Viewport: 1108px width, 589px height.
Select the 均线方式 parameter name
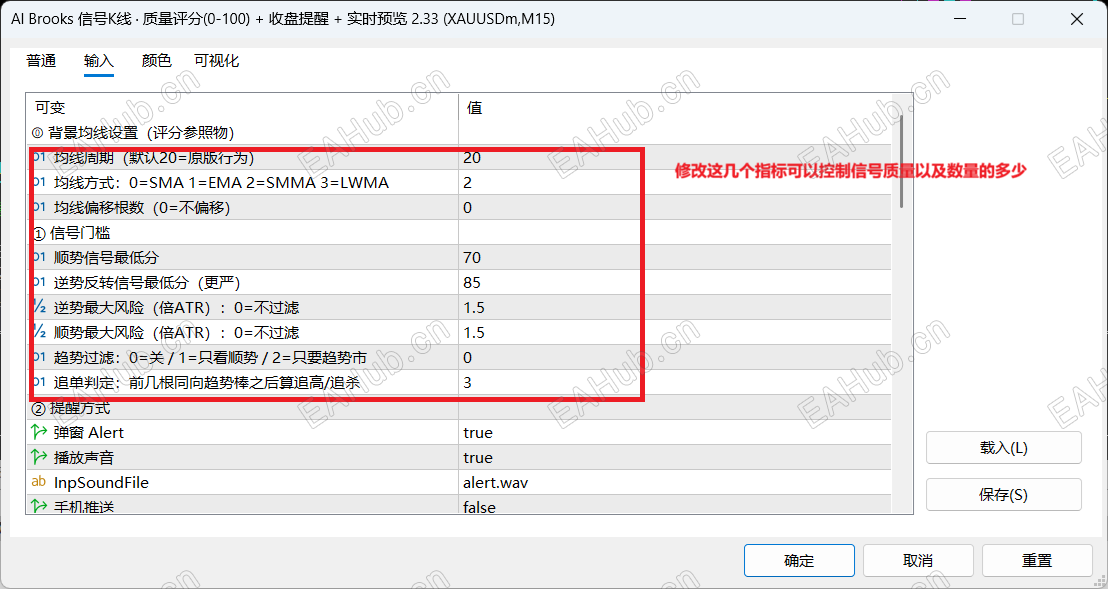[x=221, y=183]
